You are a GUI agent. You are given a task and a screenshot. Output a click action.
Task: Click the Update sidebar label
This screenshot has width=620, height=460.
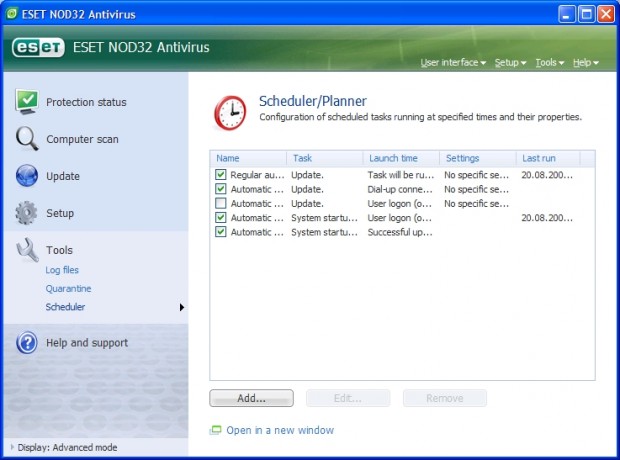click(63, 176)
